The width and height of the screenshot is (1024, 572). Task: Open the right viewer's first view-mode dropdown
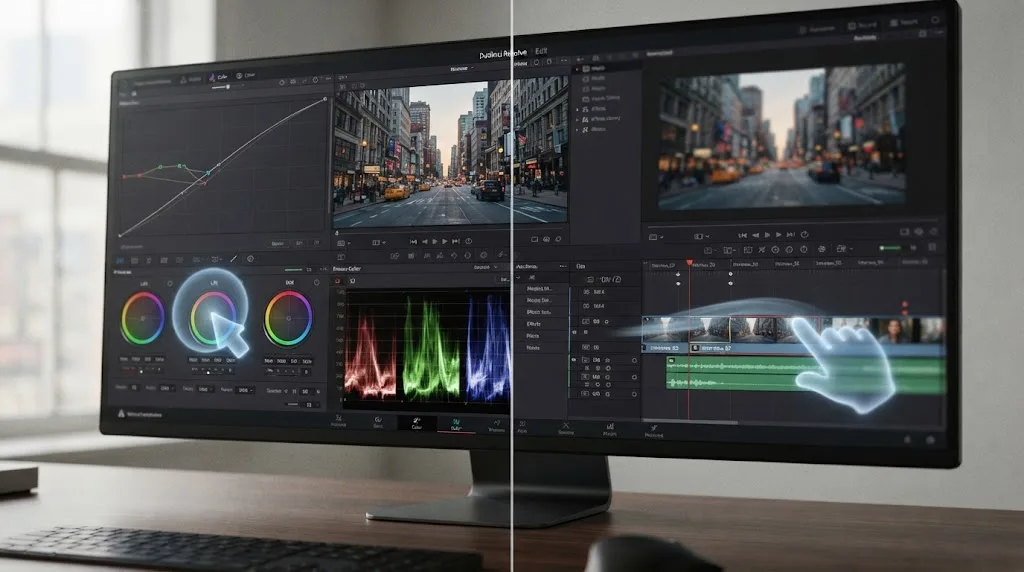point(654,237)
